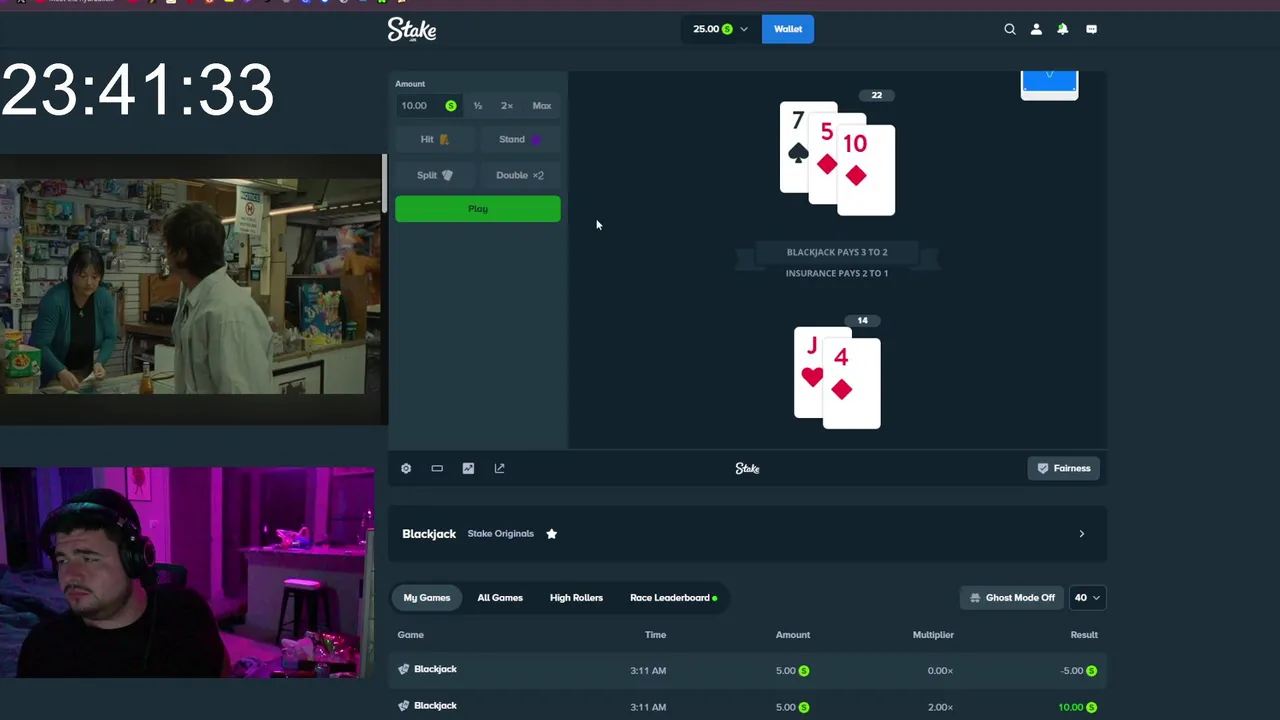1280x720 pixels.
Task: Open the Fairness button
Action: coord(1064,468)
